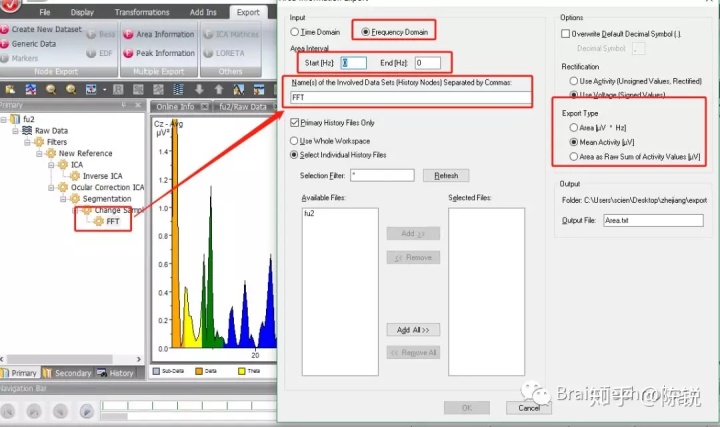Click the Raw Data node icon
720x427 pixels.
(27, 130)
